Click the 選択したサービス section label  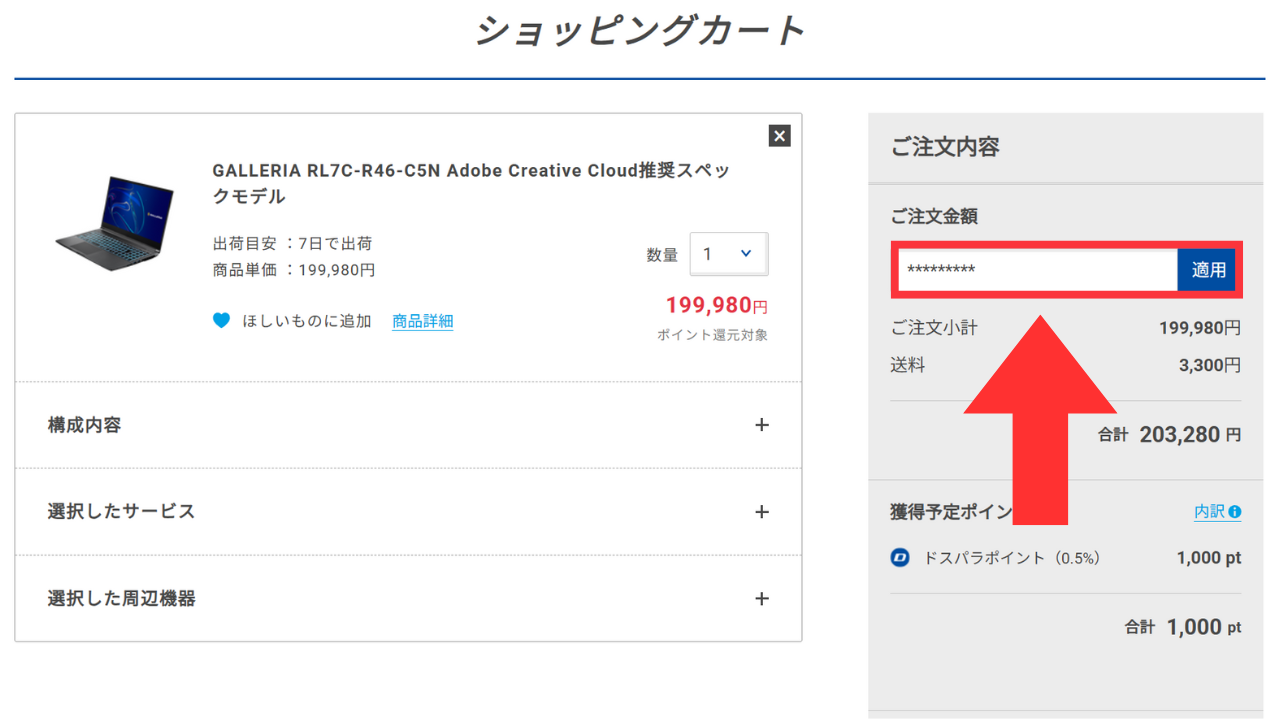pyautogui.click(x=121, y=512)
